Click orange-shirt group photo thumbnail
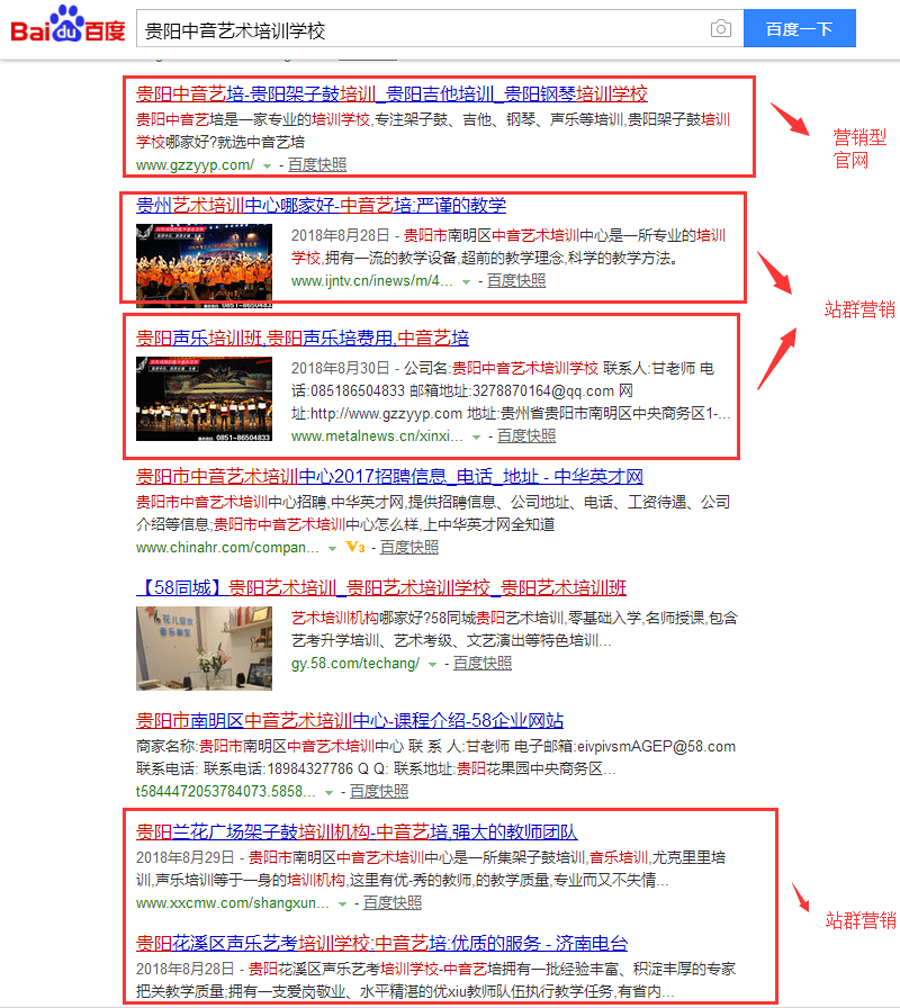The image size is (900, 1008). 204,266
